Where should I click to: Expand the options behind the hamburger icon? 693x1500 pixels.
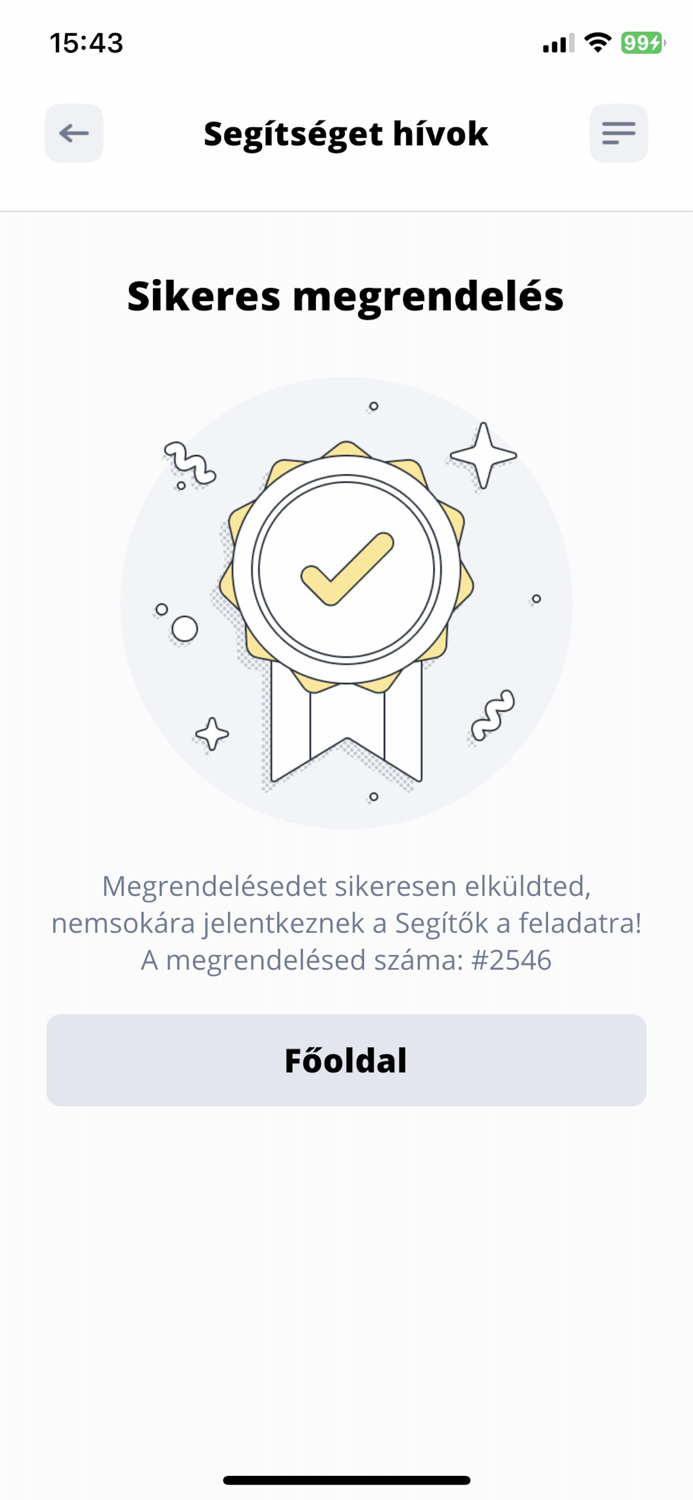point(618,133)
